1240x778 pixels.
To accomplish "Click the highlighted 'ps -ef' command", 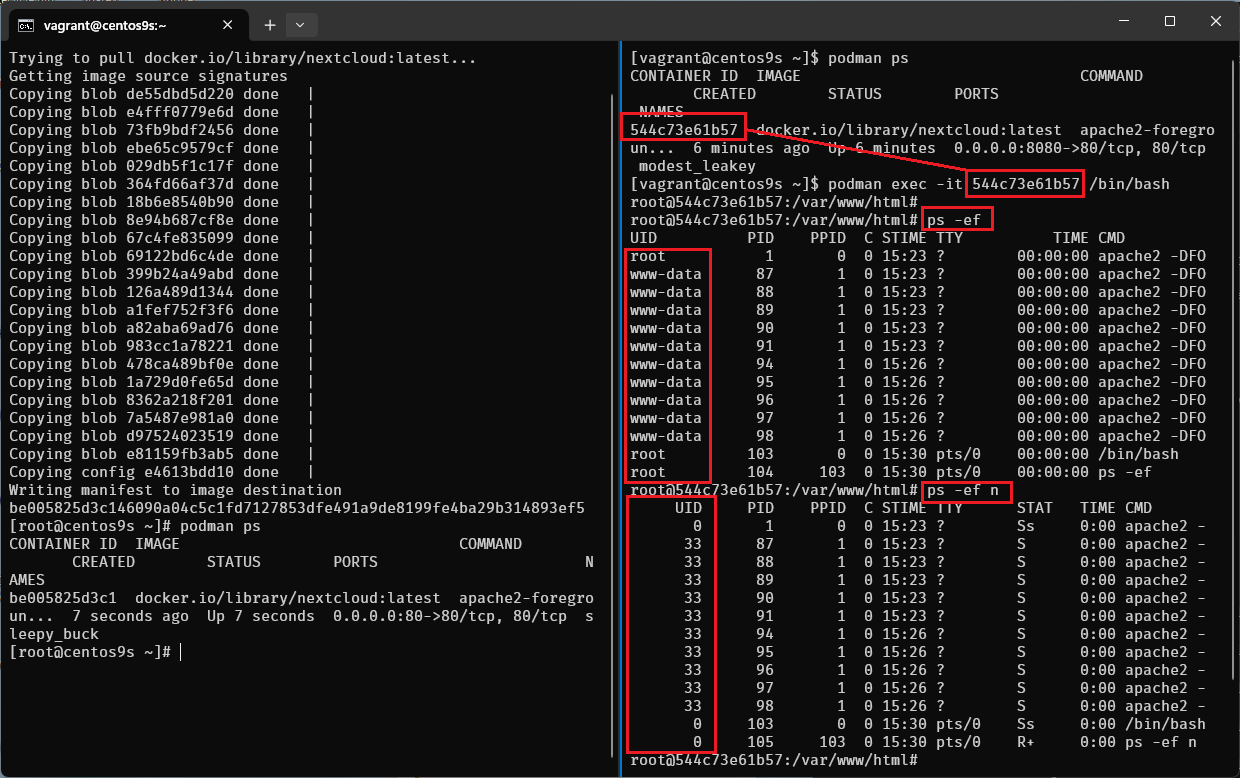I will tap(958, 220).
